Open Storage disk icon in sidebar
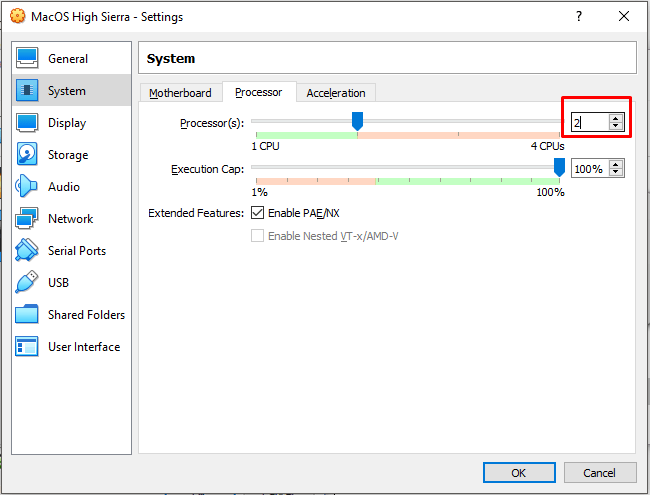 click(x=28, y=155)
